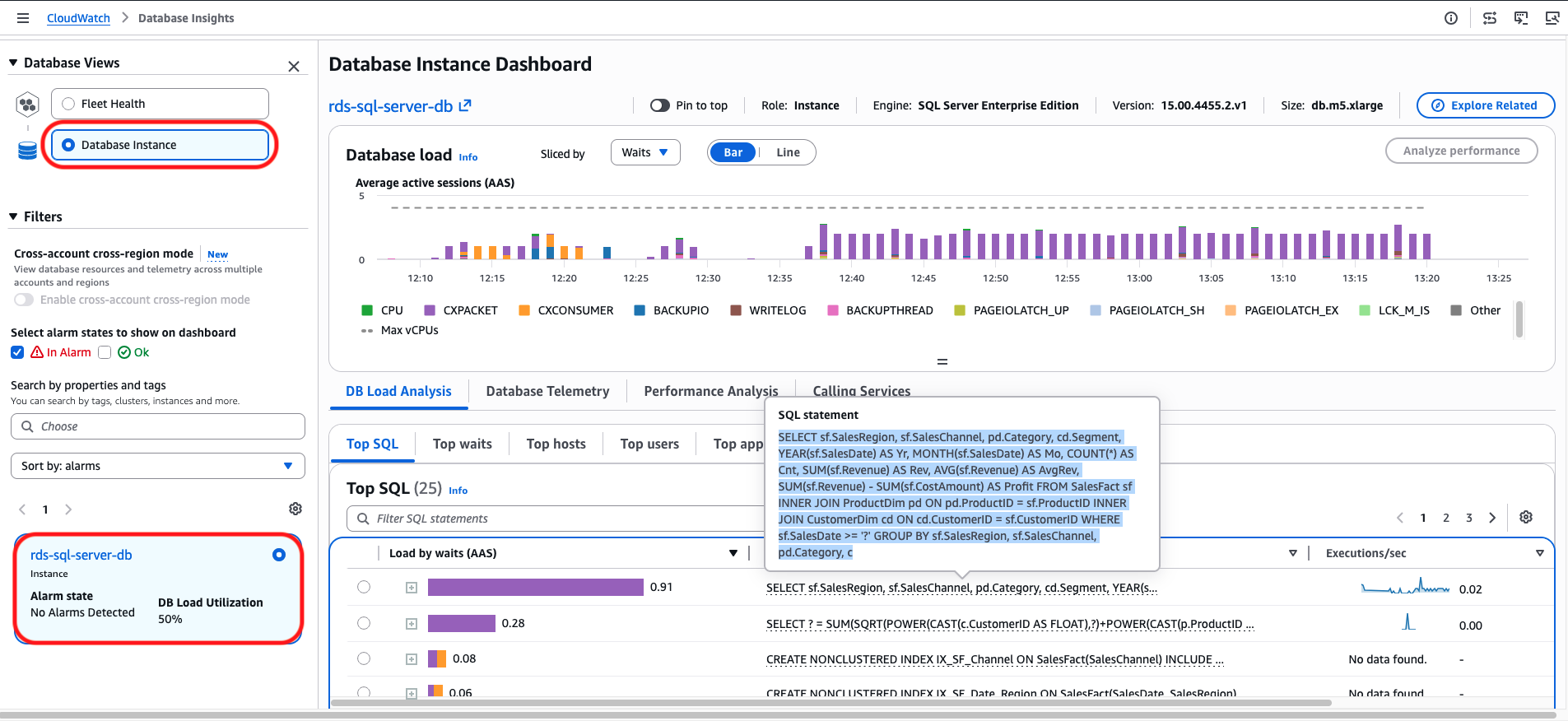Image resolution: width=1568 pixels, height=721 pixels.
Task: Switch to the Top hosts tab
Action: [x=556, y=444]
